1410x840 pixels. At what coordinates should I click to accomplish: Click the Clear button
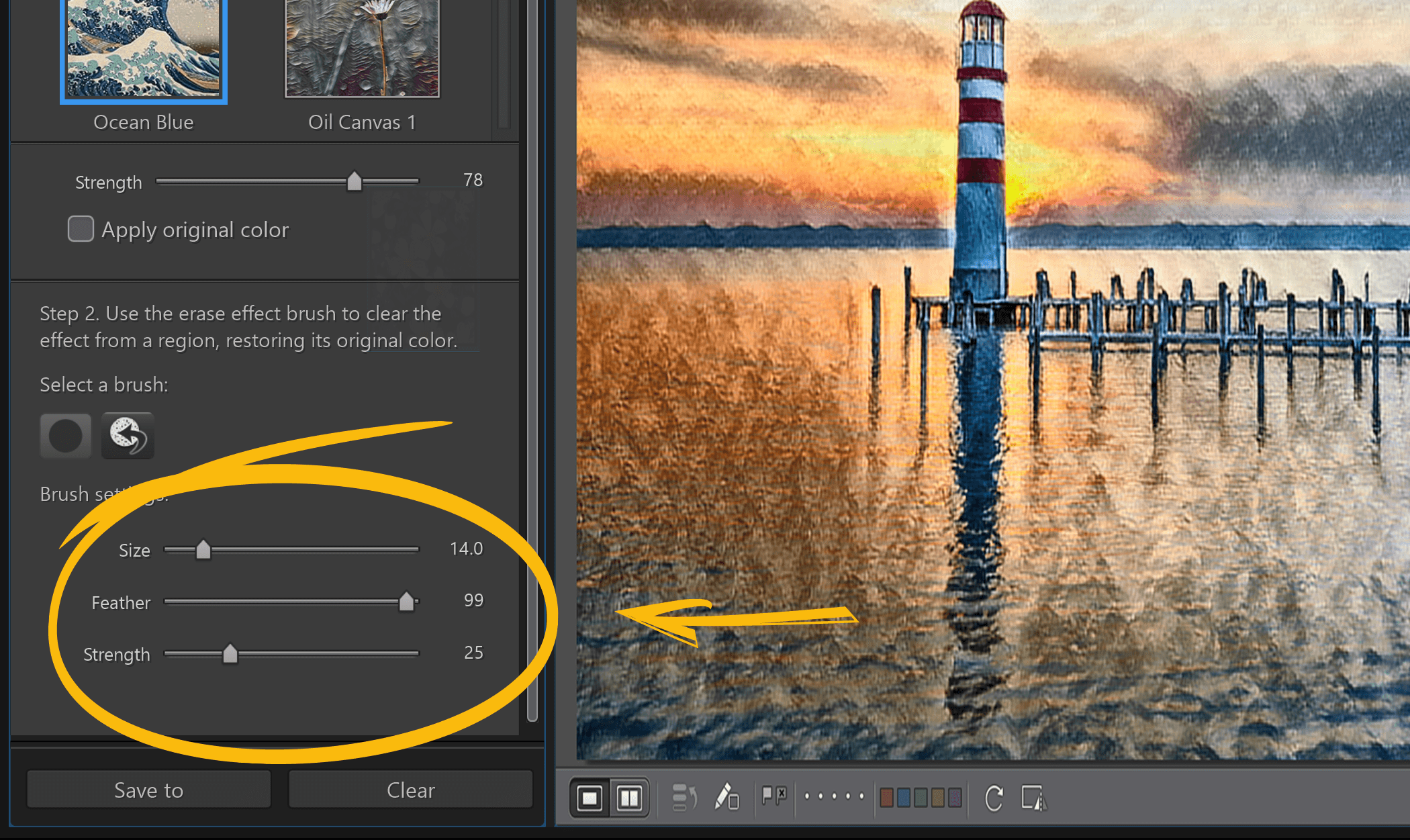click(x=410, y=790)
